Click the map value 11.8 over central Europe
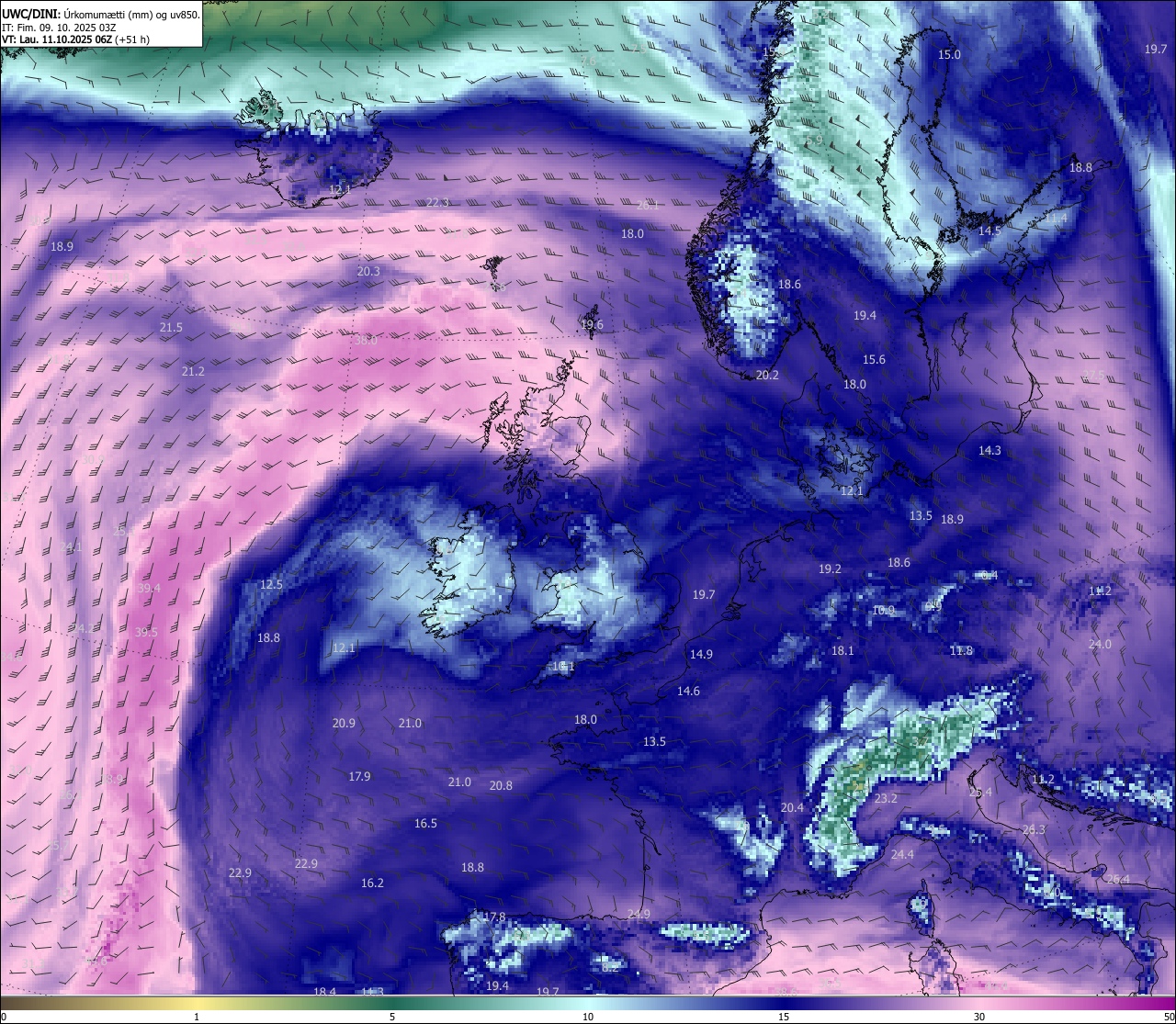The width and height of the screenshot is (1176, 1024). [961, 651]
